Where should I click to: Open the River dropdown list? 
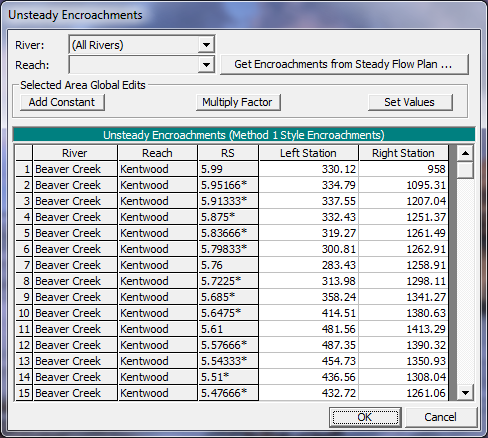206,45
